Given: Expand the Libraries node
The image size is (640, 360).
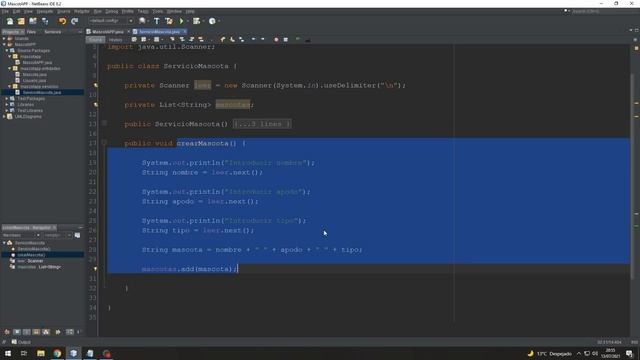Looking at the screenshot, I should pos(7,104).
